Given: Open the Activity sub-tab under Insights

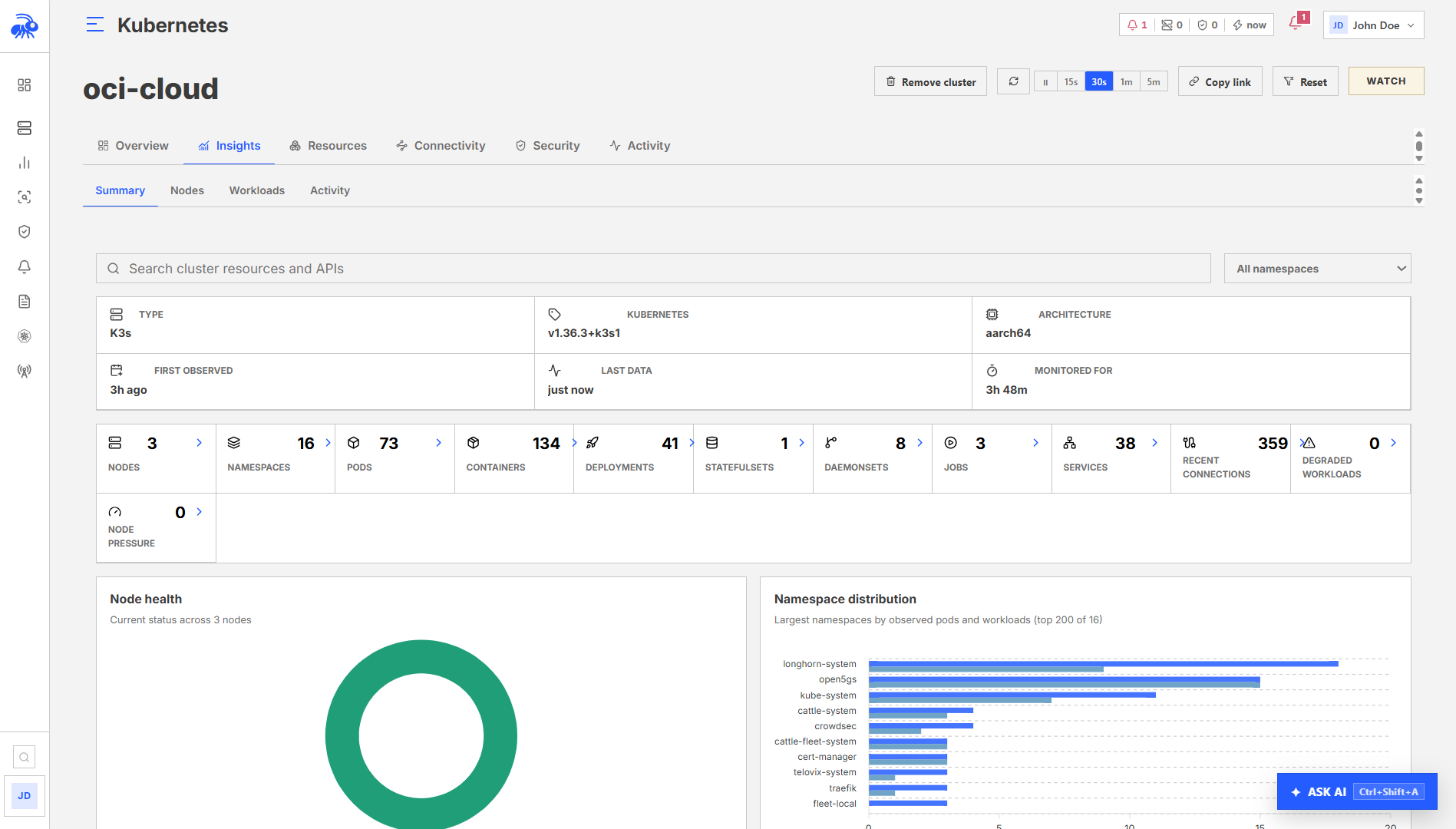Looking at the screenshot, I should (x=330, y=190).
